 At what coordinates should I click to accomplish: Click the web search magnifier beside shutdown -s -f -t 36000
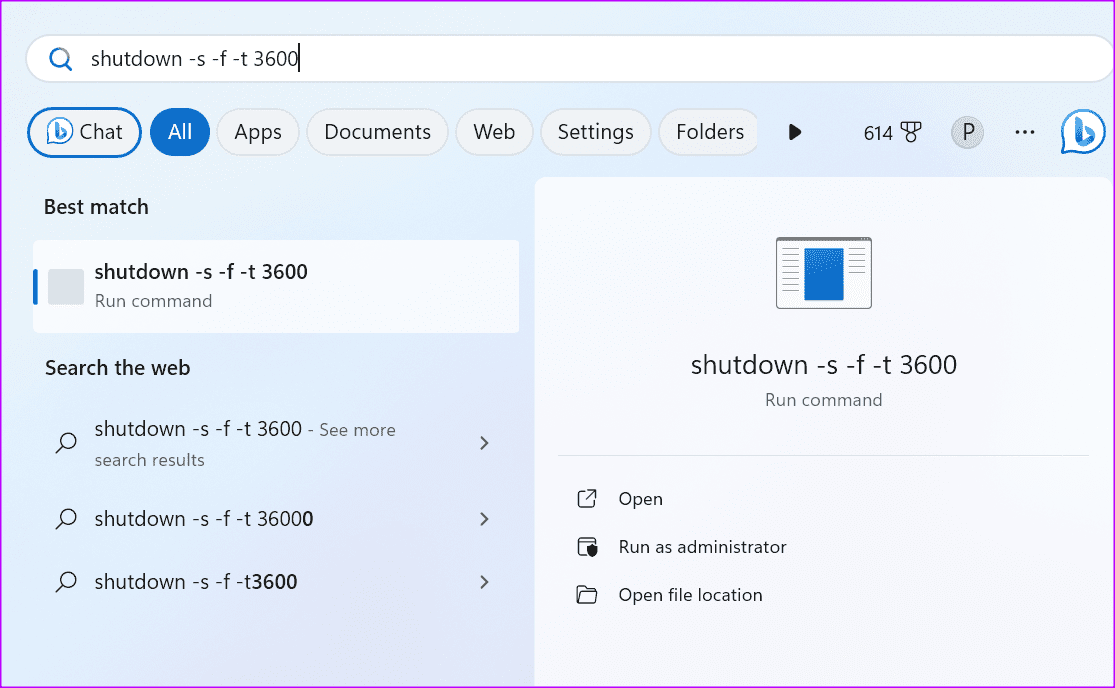tap(65, 518)
